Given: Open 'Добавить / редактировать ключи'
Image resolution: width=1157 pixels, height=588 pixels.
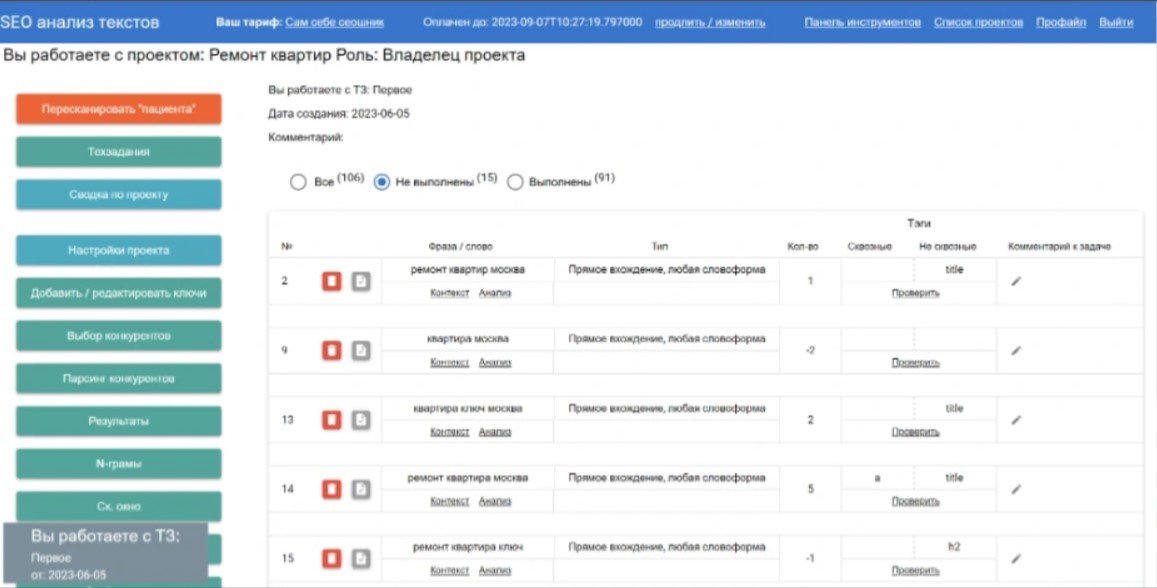Looking at the screenshot, I should click(x=119, y=293).
